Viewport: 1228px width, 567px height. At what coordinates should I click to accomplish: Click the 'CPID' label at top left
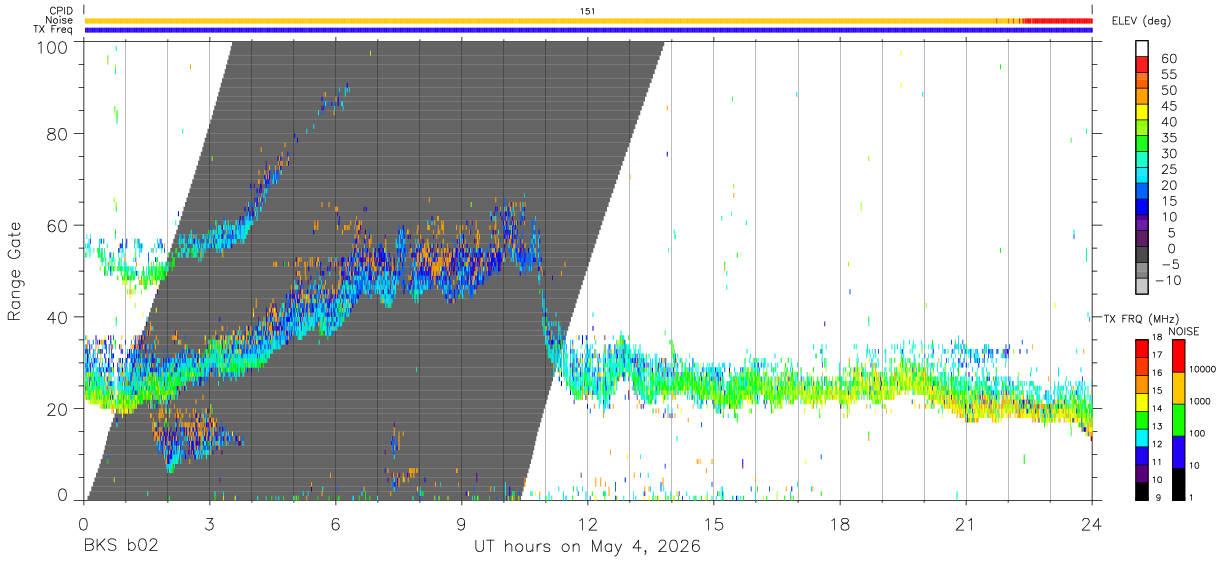61,11
